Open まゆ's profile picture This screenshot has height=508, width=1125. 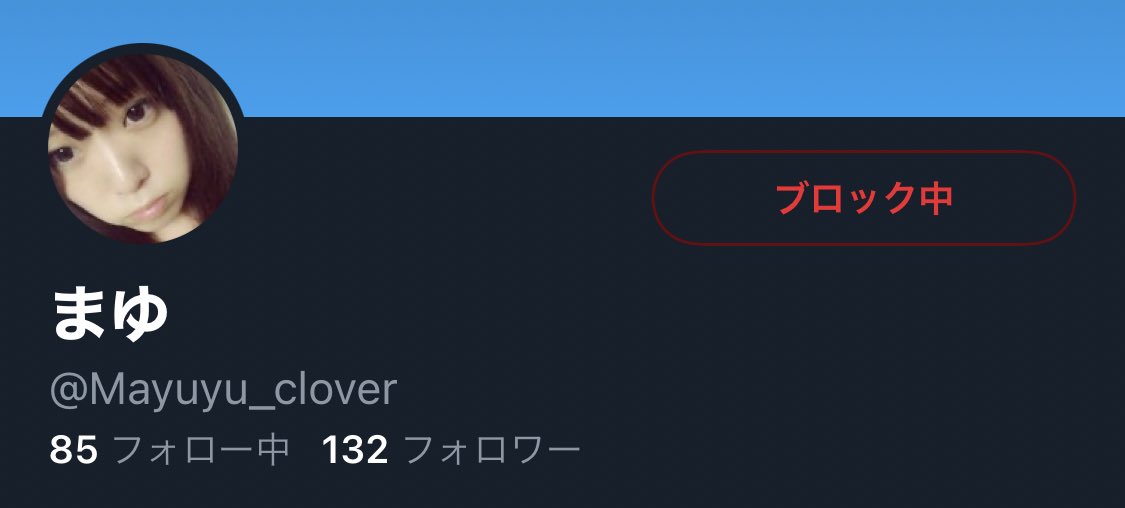point(142,149)
